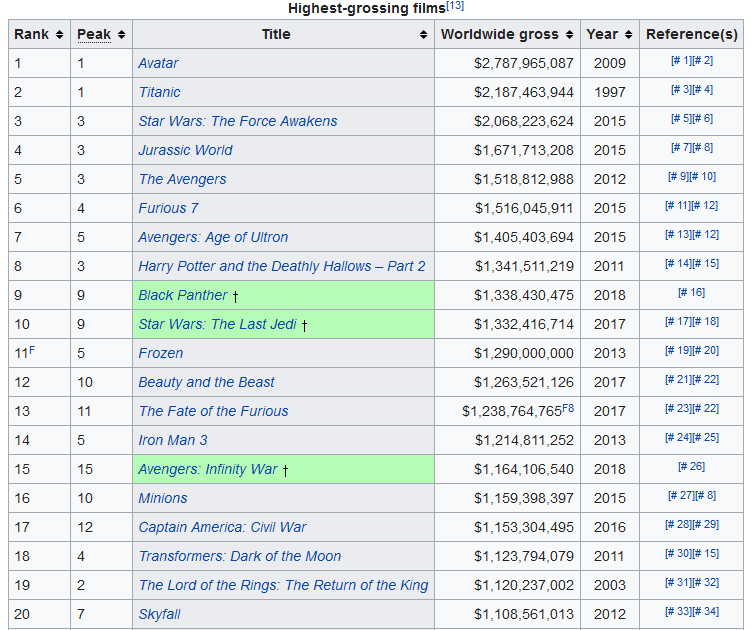Click the Furious 7 link
751x630 pixels.
[168, 208]
